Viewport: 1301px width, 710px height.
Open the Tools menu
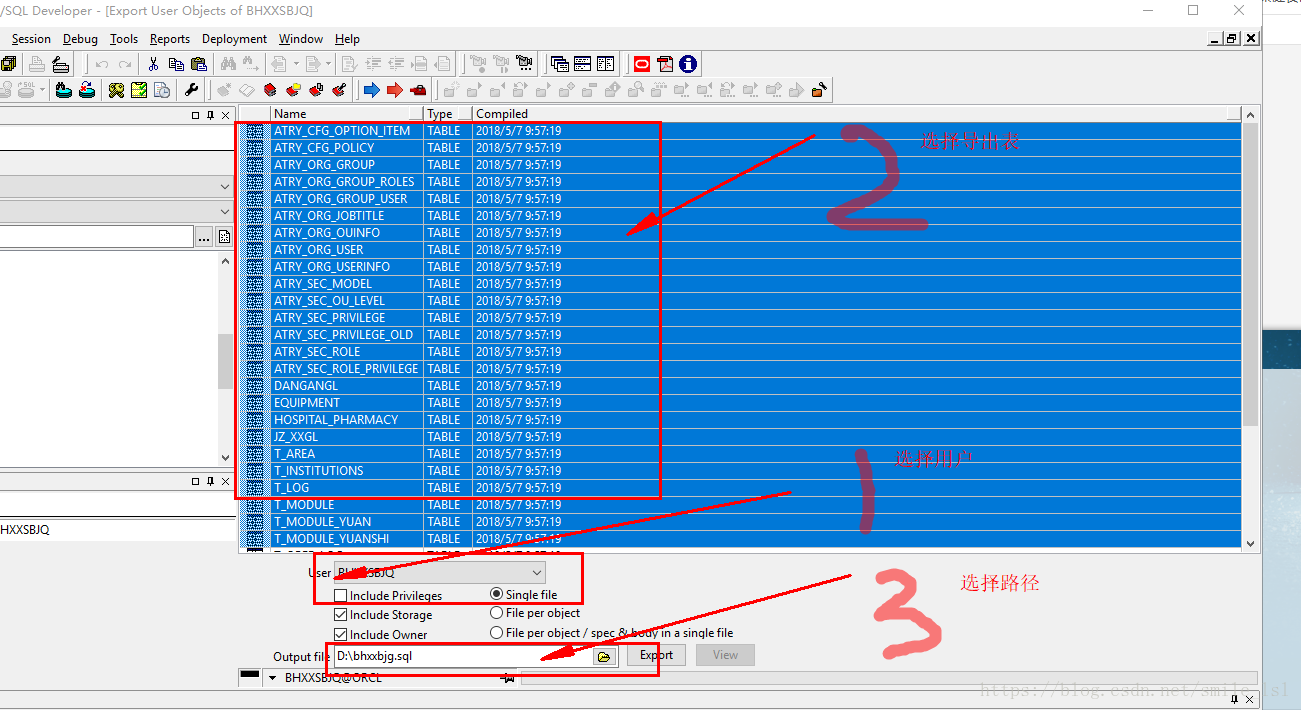pyautogui.click(x=124, y=39)
